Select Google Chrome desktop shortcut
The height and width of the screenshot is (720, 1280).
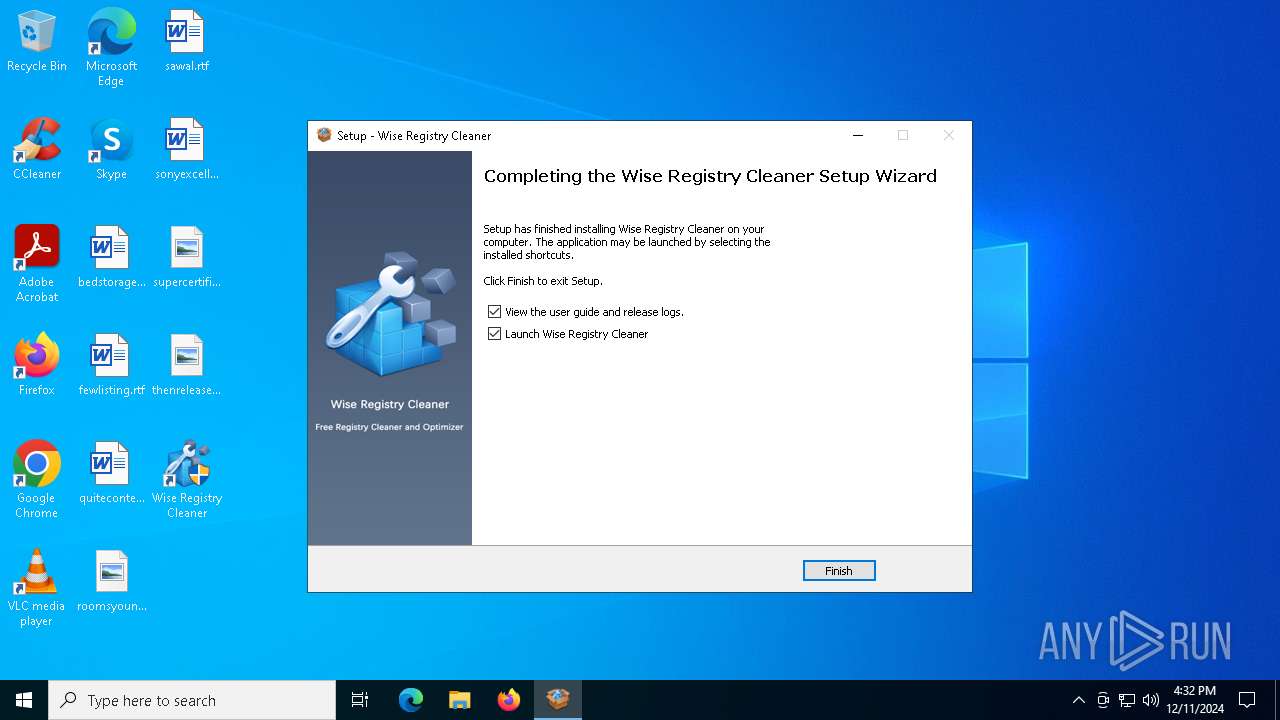point(37,480)
